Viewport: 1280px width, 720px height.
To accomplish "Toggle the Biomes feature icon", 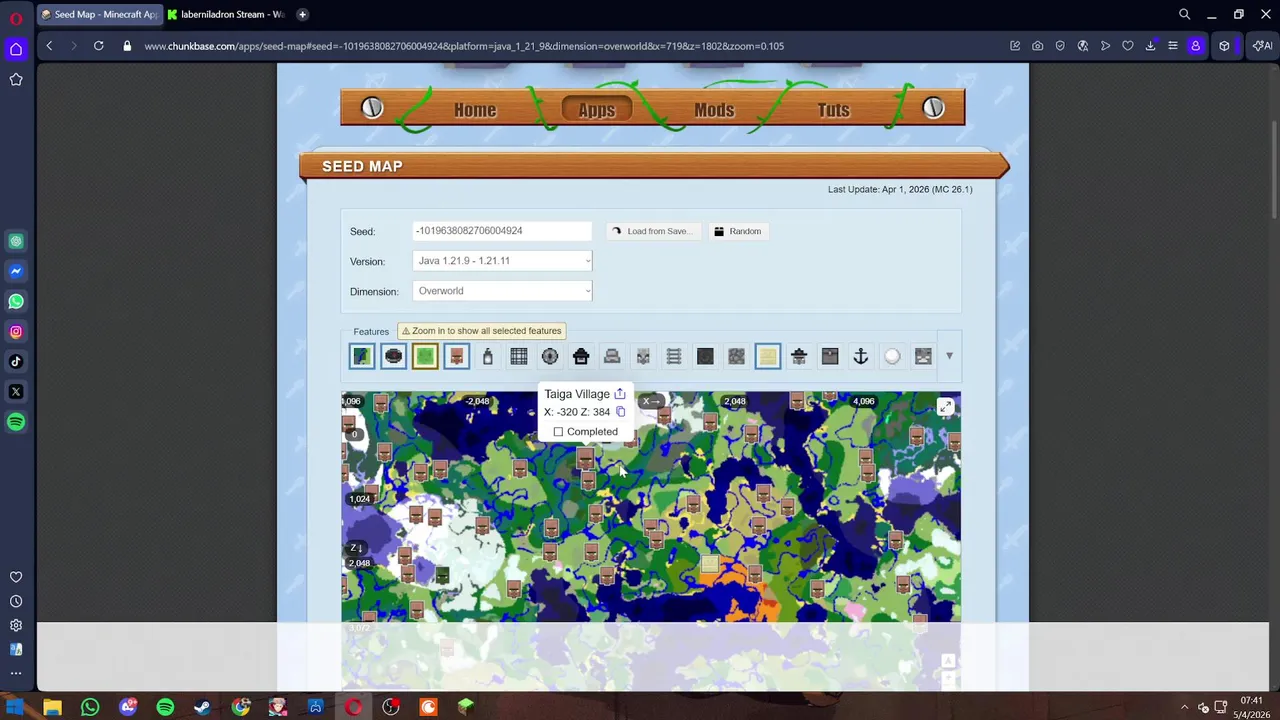I will click(x=362, y=356).
